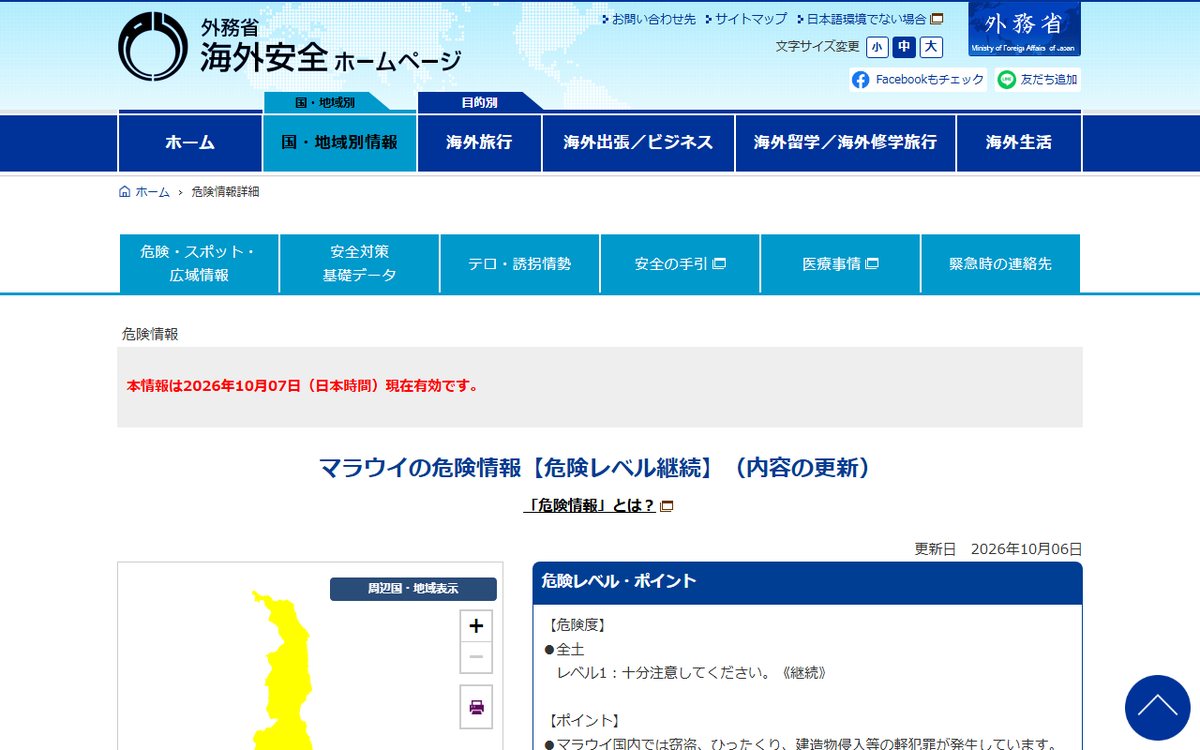The width and height of the screenshot is (1200, 750).
Task: Click the home icon in breadcrumb
Action: (x=125, y=192)
